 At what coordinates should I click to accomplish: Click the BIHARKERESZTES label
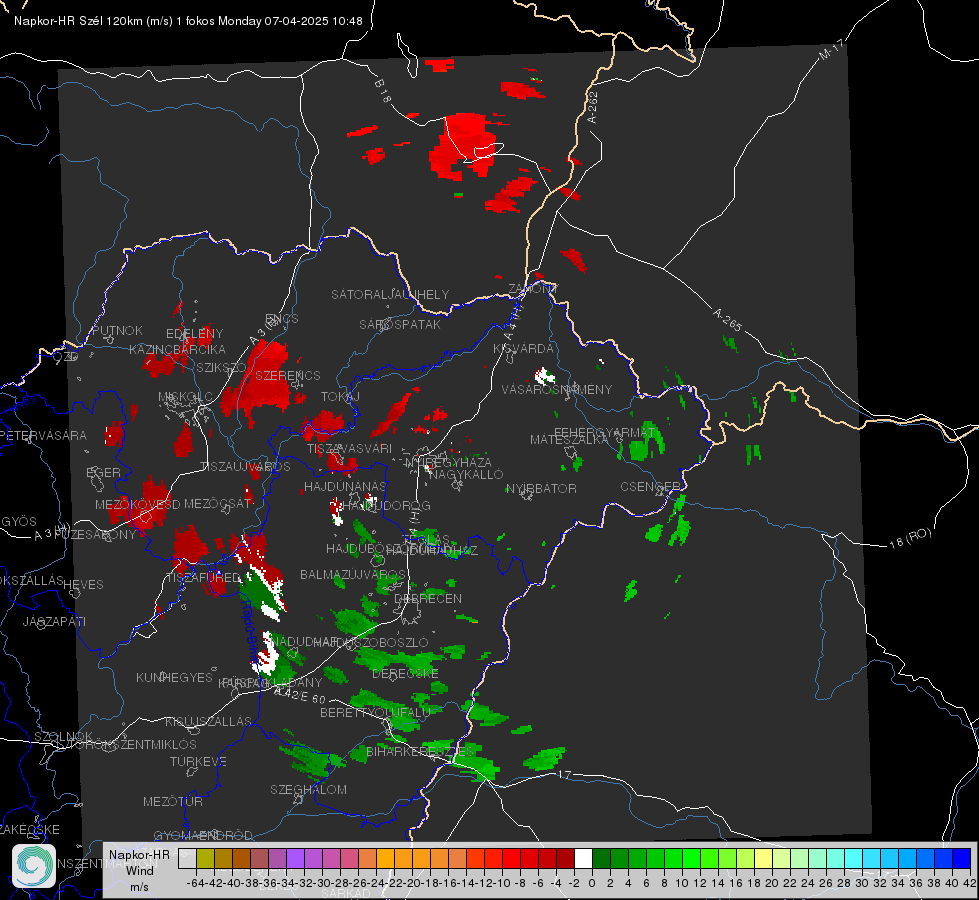[420, 751]
